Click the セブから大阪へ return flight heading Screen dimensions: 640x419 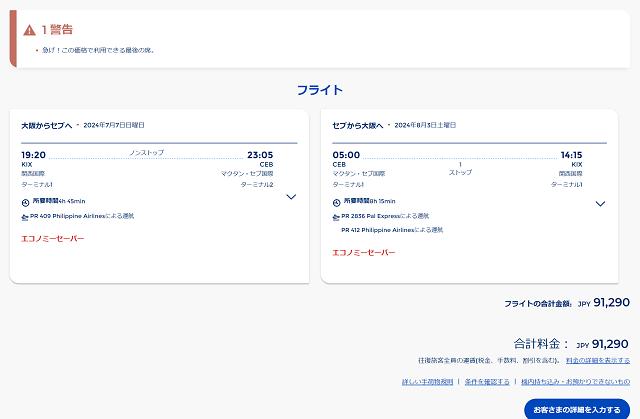click(x=358, y=125)
